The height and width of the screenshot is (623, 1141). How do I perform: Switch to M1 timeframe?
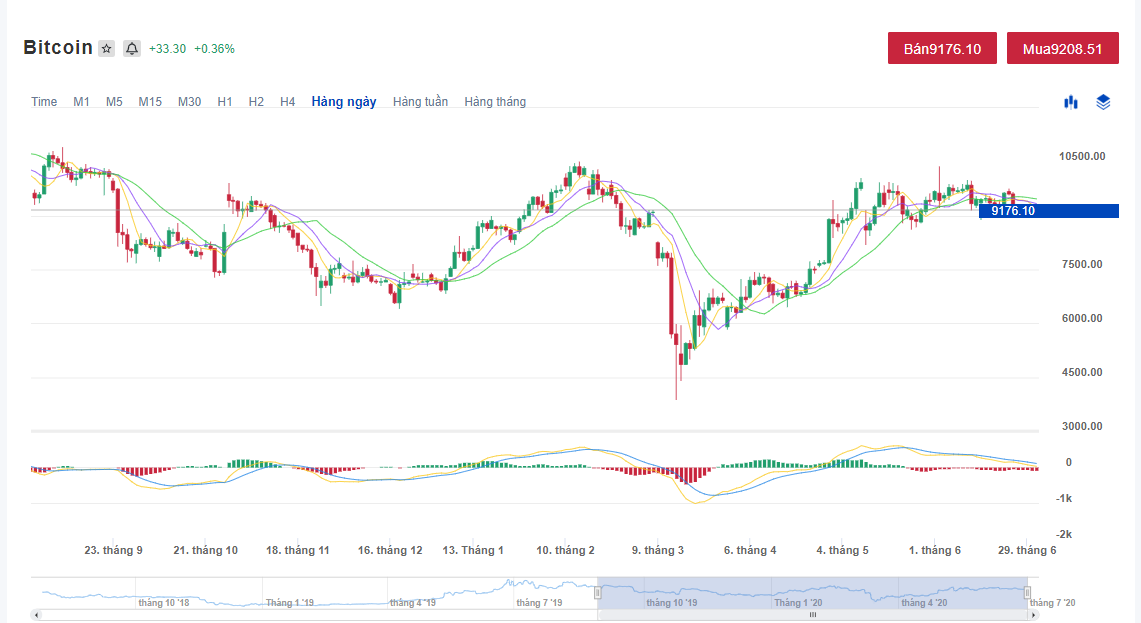[x=81, y=102]
